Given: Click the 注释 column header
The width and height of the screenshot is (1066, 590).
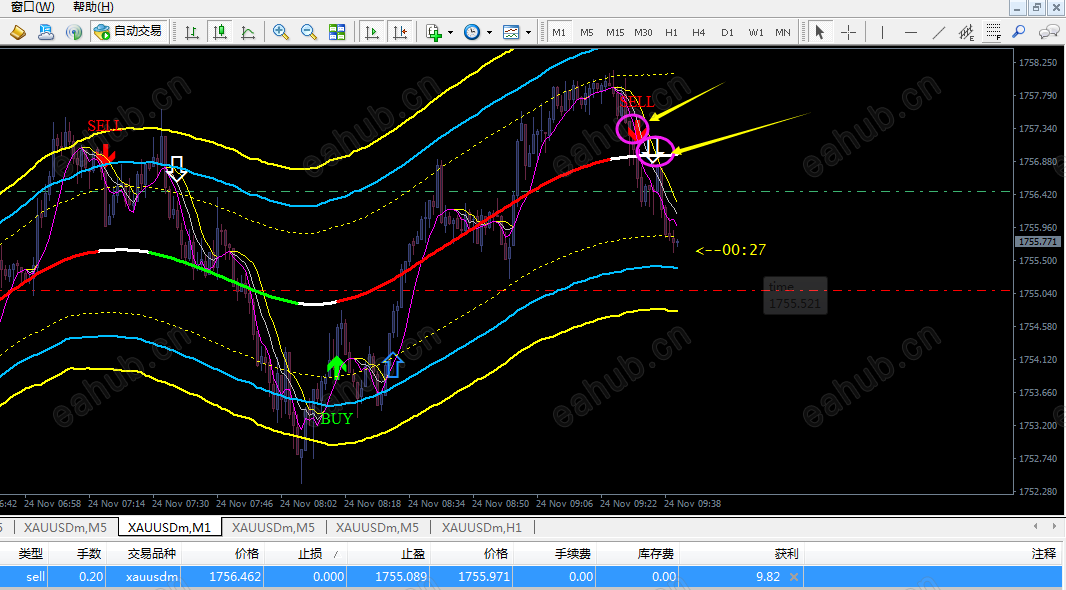Looking at the screenshot, I should [x=1044, y=554].
